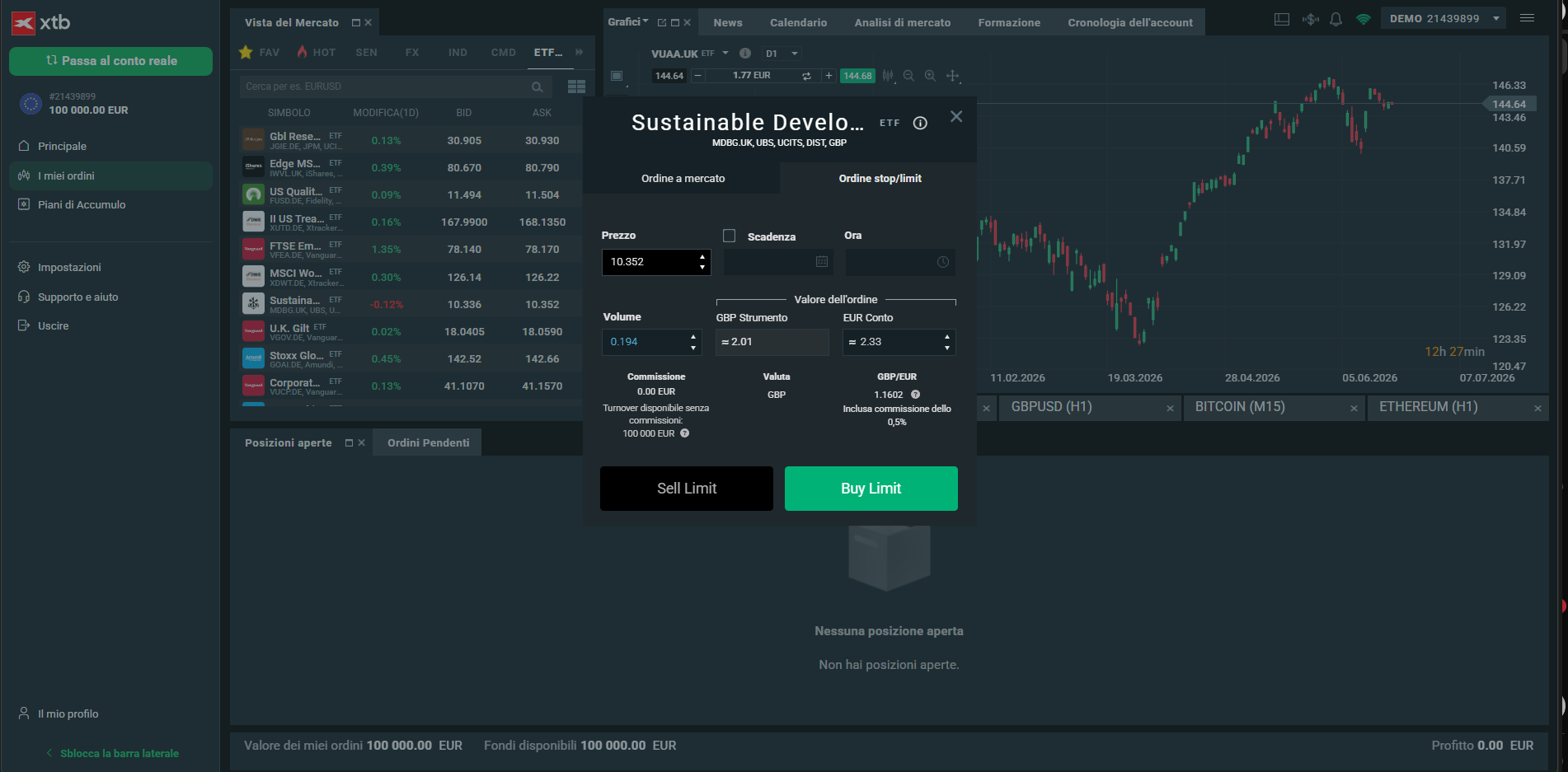
Task: Click the green 144.68 buy price button
Action: pos(857,76)
